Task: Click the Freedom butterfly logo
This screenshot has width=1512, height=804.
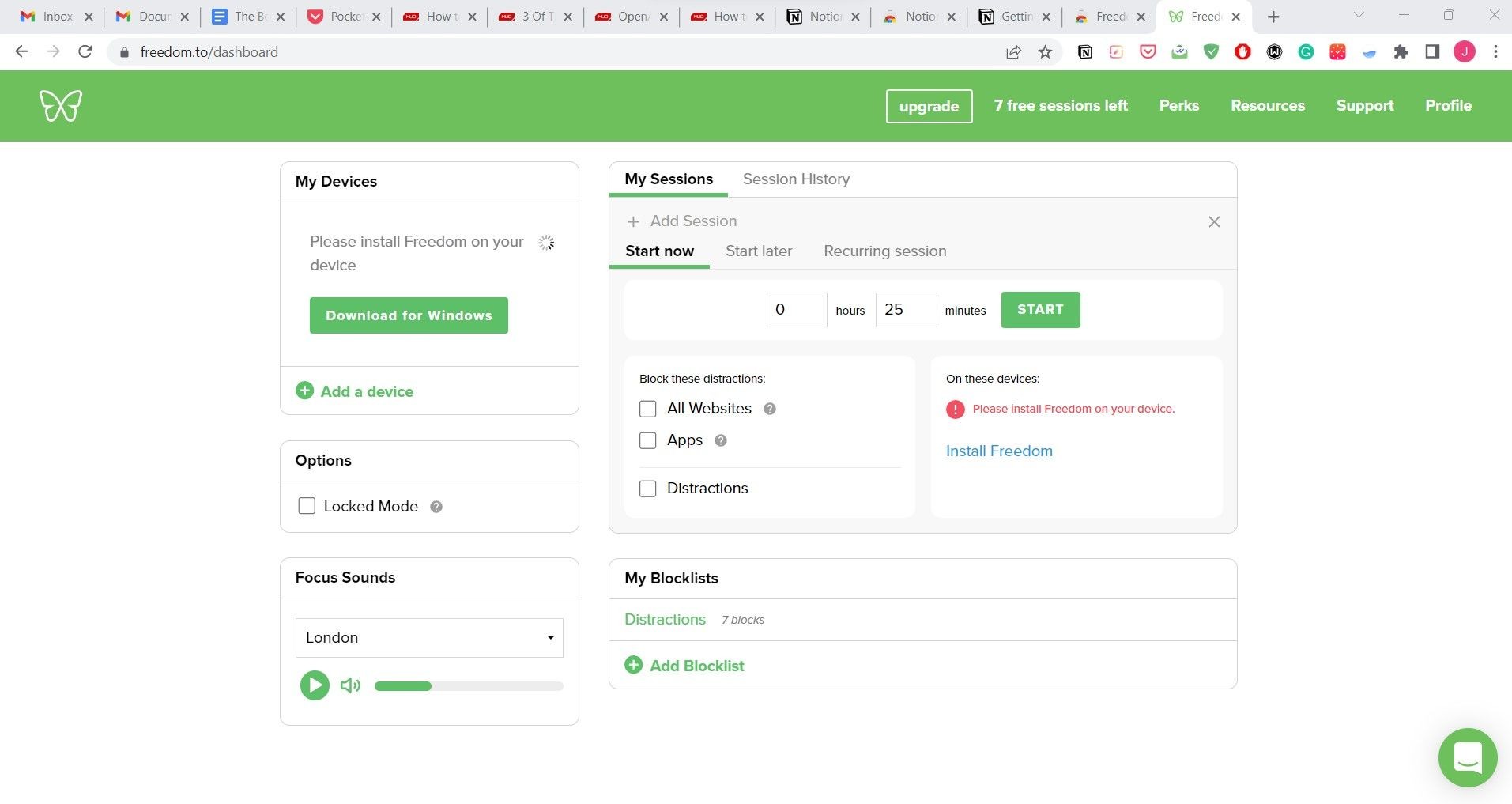Action: (61, 105)
